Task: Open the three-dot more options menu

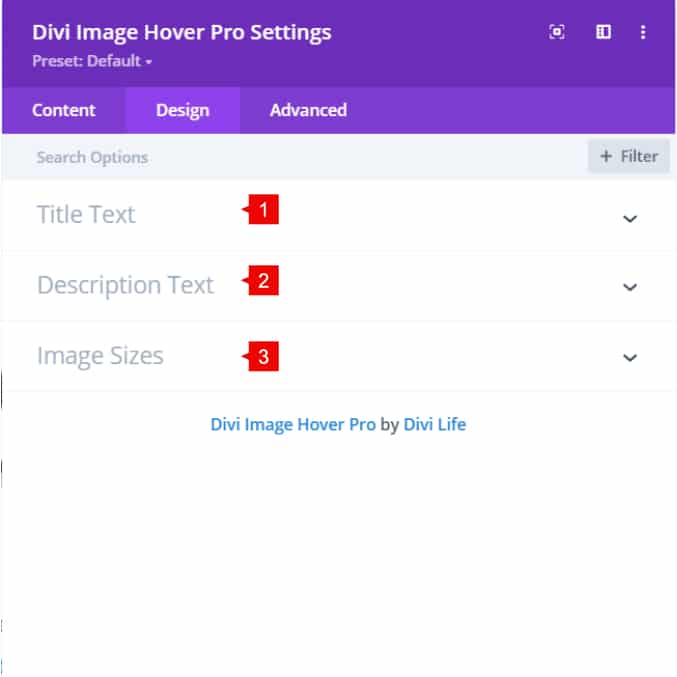Action: (x=643, y=32)
